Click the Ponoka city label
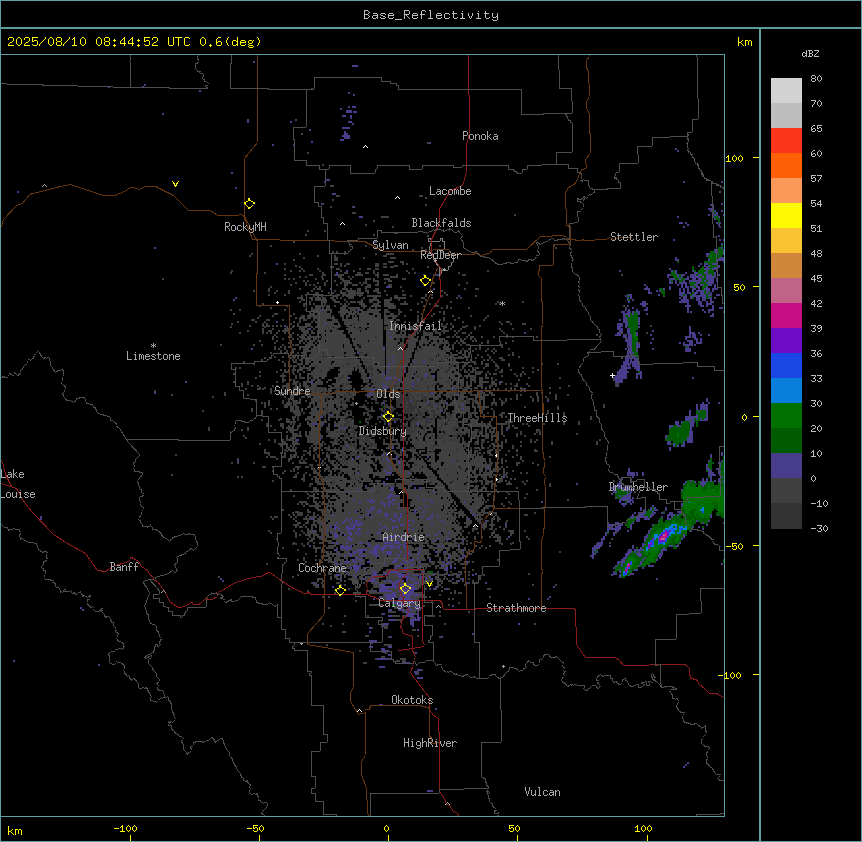The width and height of the screenshot is (862, 842). click(480, 136)
